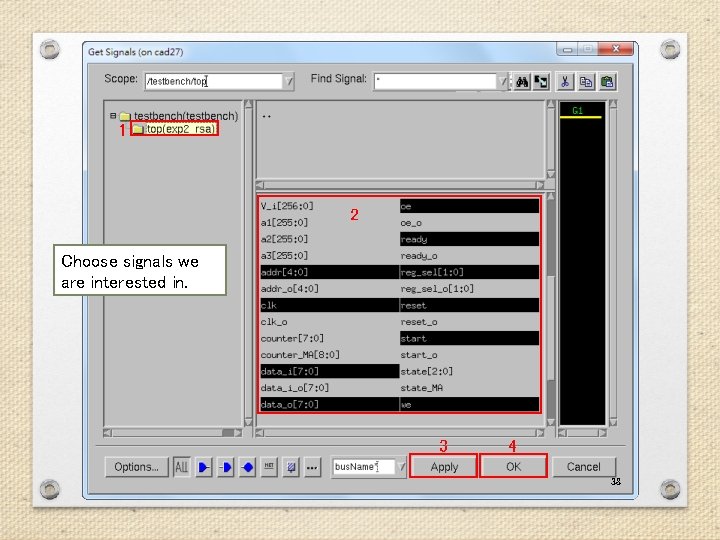Viewport: 720px width, 540px height.
Task: Click the Cancel button
Action: 584,467
